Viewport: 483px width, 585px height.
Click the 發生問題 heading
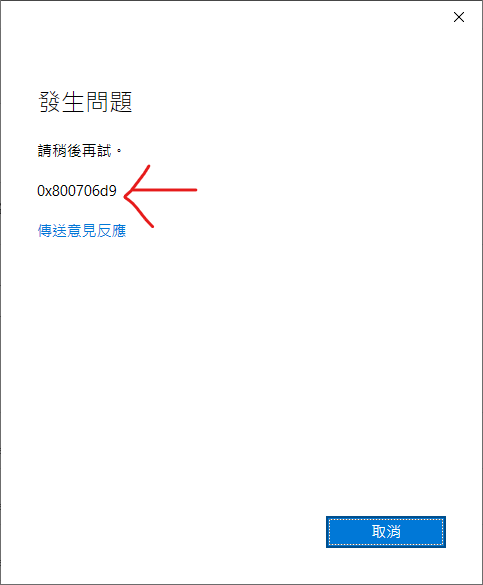[85, 101]
